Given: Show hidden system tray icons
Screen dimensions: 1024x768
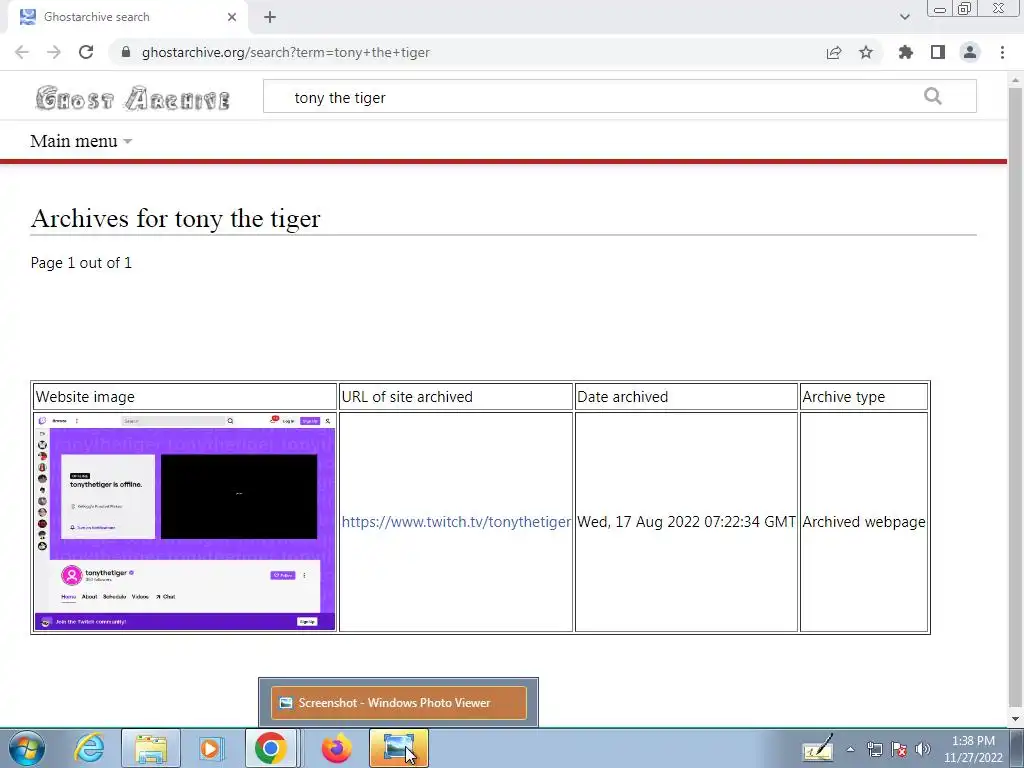Looking at the screenshot, I should click(x=850, y=750).
